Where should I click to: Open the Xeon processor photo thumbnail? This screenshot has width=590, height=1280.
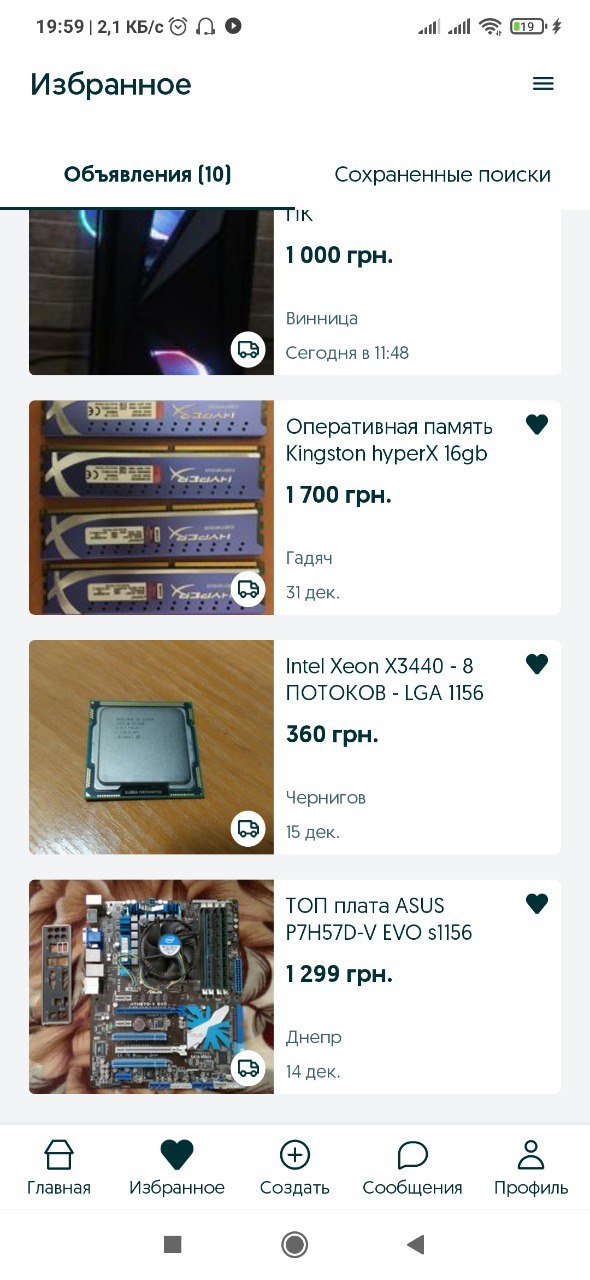click(151, 747)
